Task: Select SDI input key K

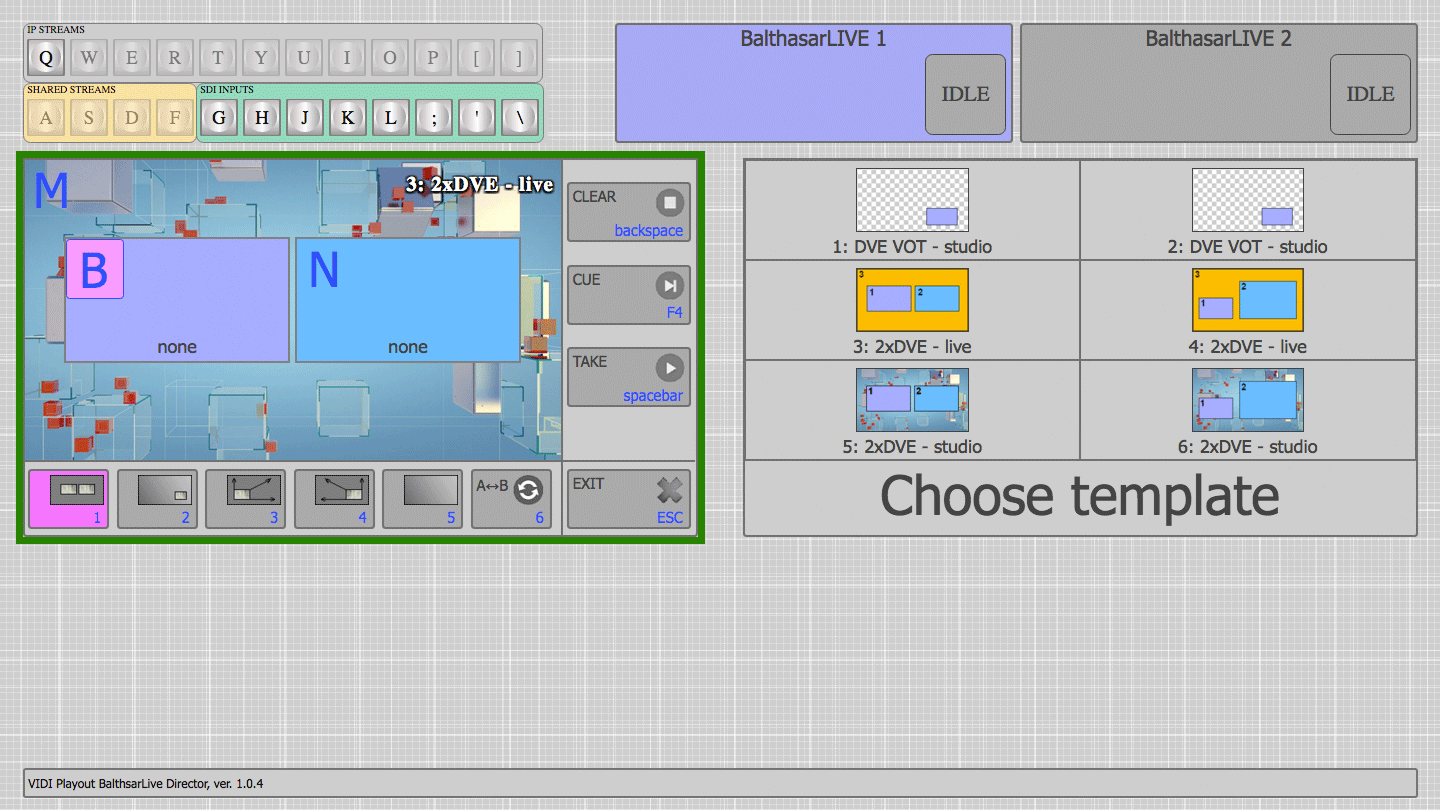Action: coord(348,118)
